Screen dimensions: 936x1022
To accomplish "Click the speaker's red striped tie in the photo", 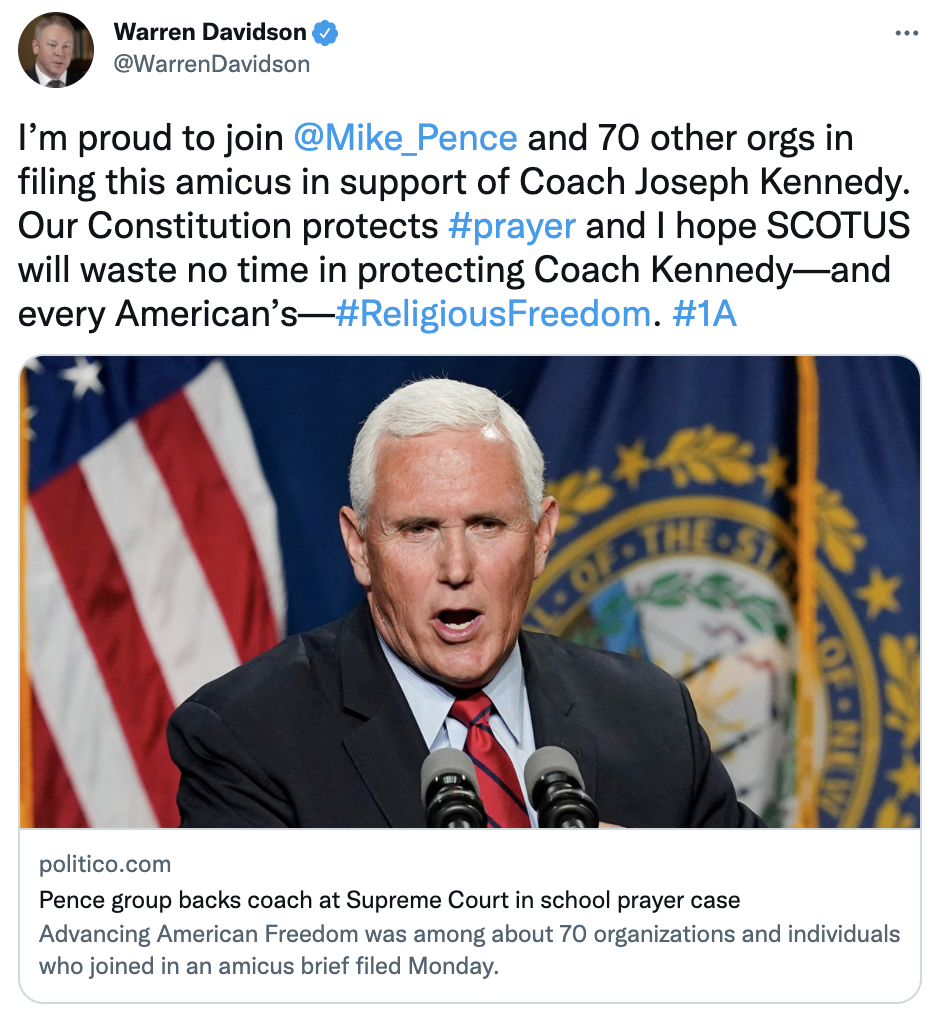I will (489, 756).
